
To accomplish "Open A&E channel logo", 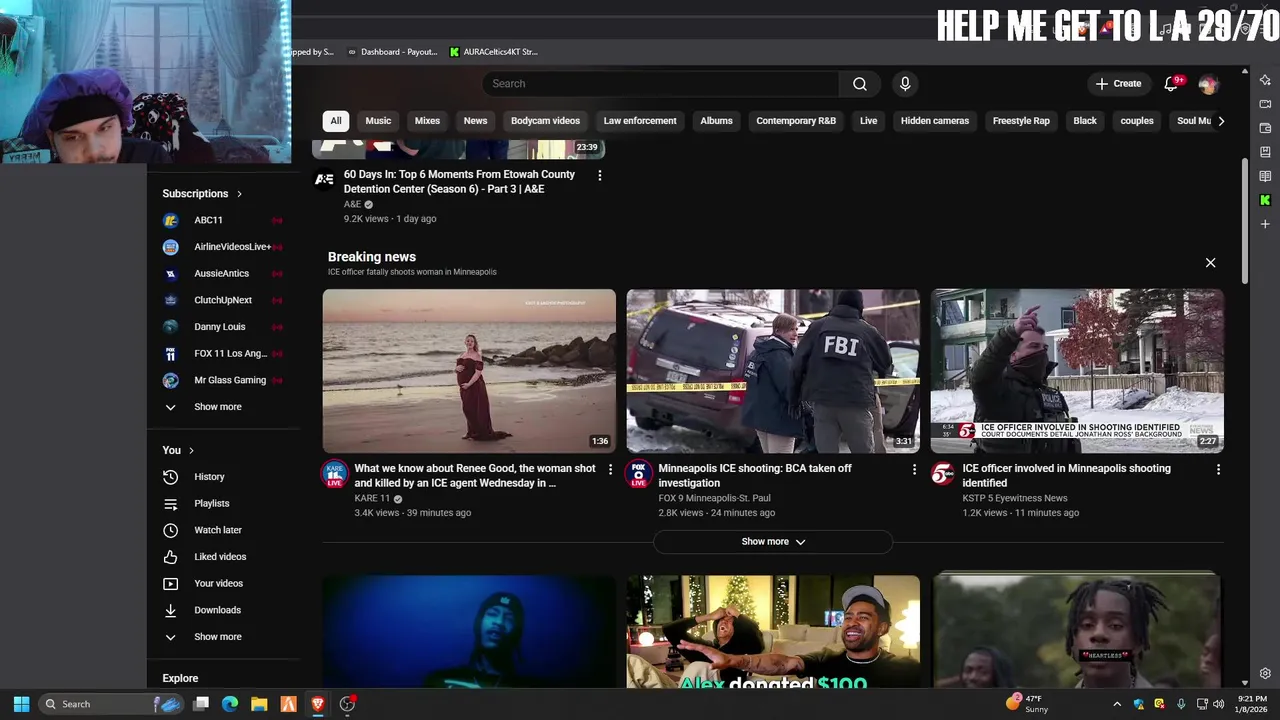I will [324, 180].
